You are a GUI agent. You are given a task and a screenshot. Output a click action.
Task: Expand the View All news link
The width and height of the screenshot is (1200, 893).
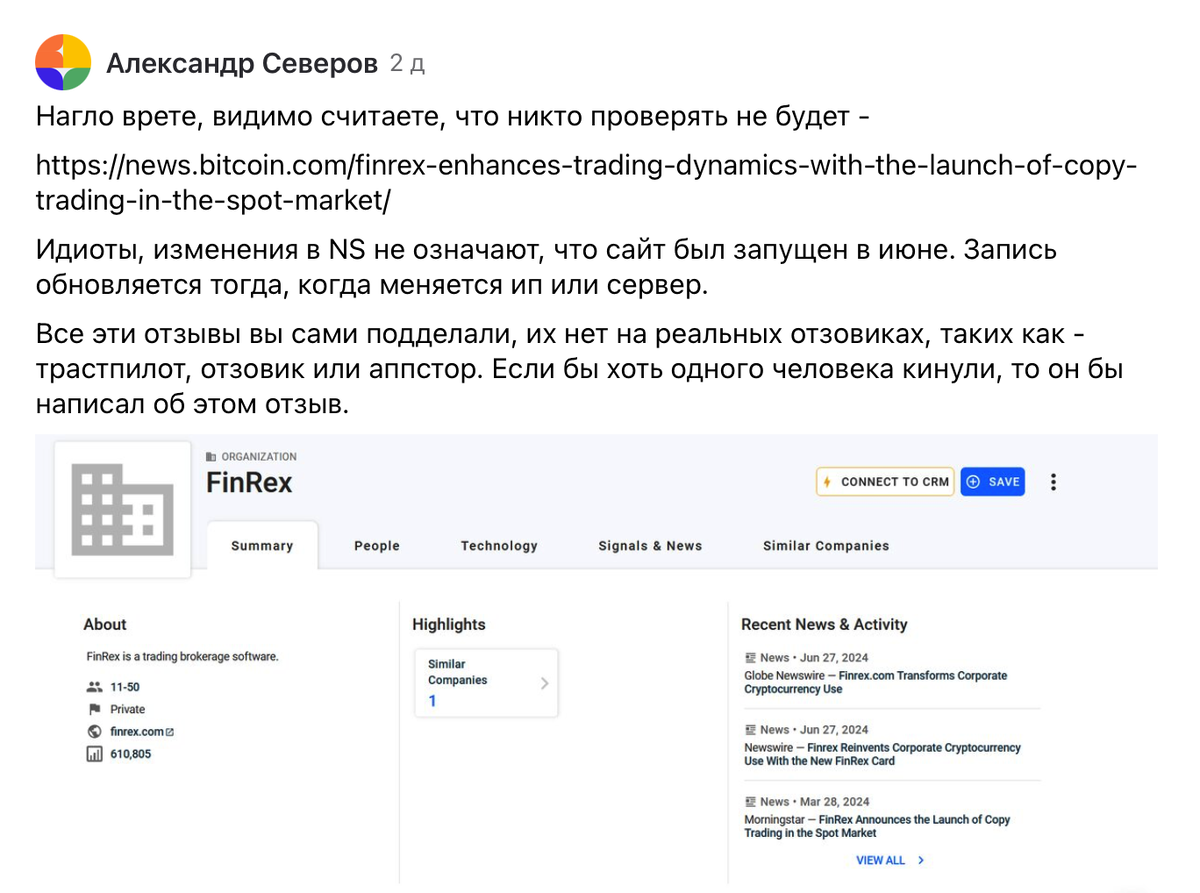coord(889,860)
